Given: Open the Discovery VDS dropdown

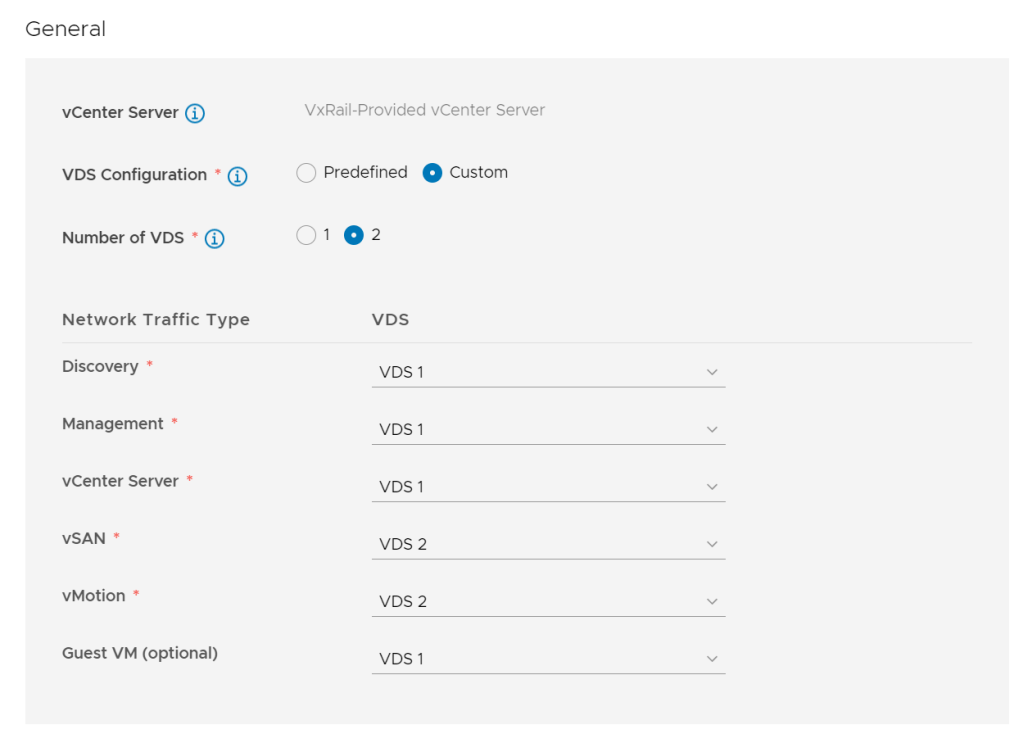Looking at the screenshot, I should tap(547, 372).
